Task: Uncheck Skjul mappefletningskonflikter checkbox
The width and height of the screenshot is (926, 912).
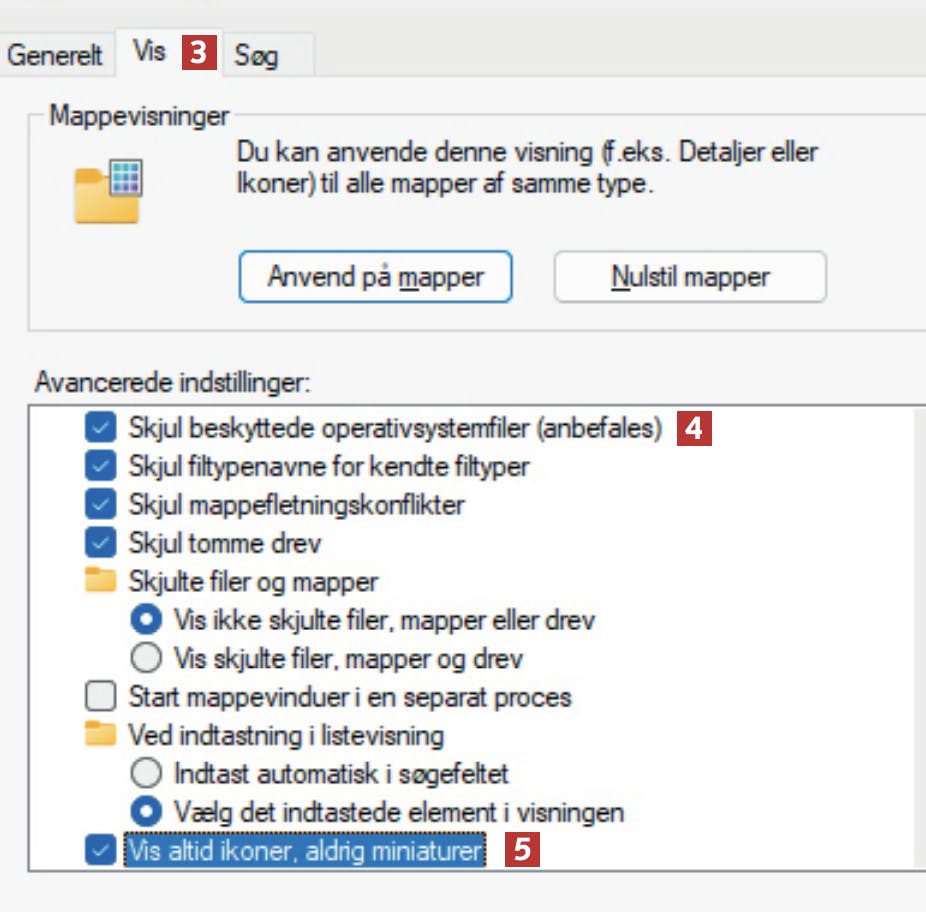Action: (x=101, y=504)
